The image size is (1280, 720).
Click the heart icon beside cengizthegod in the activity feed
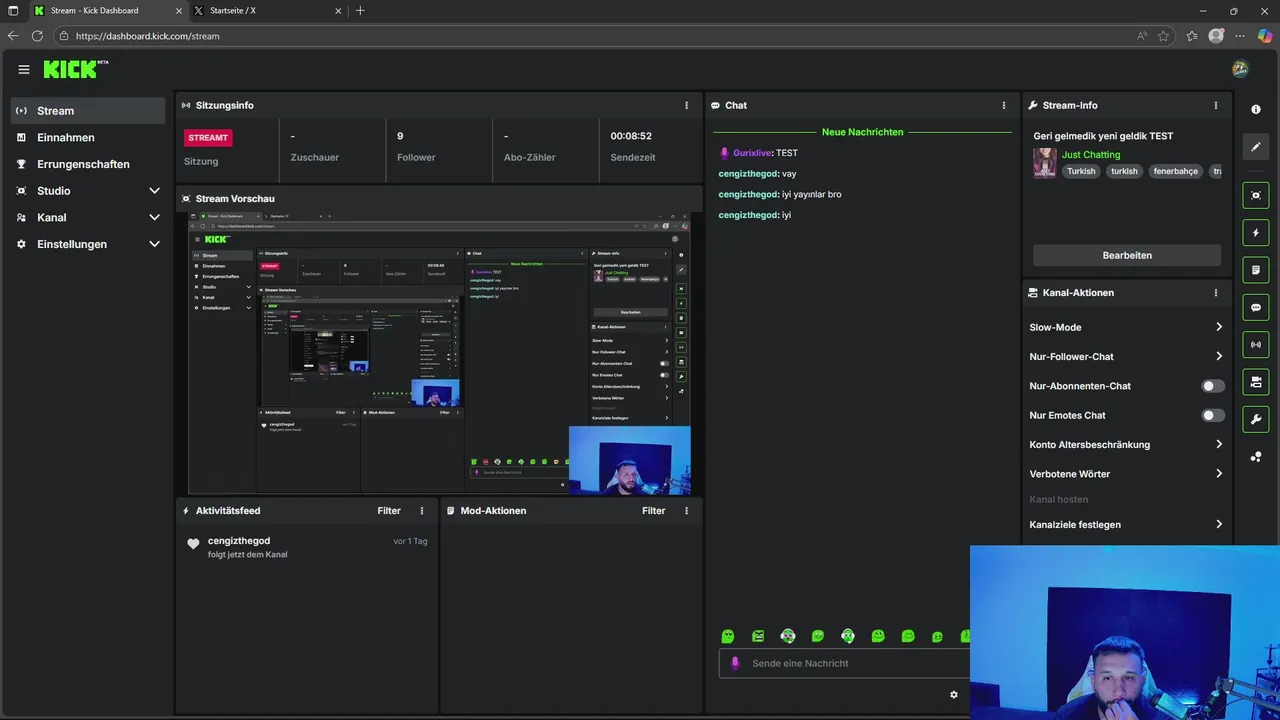(x=193, y=544)
